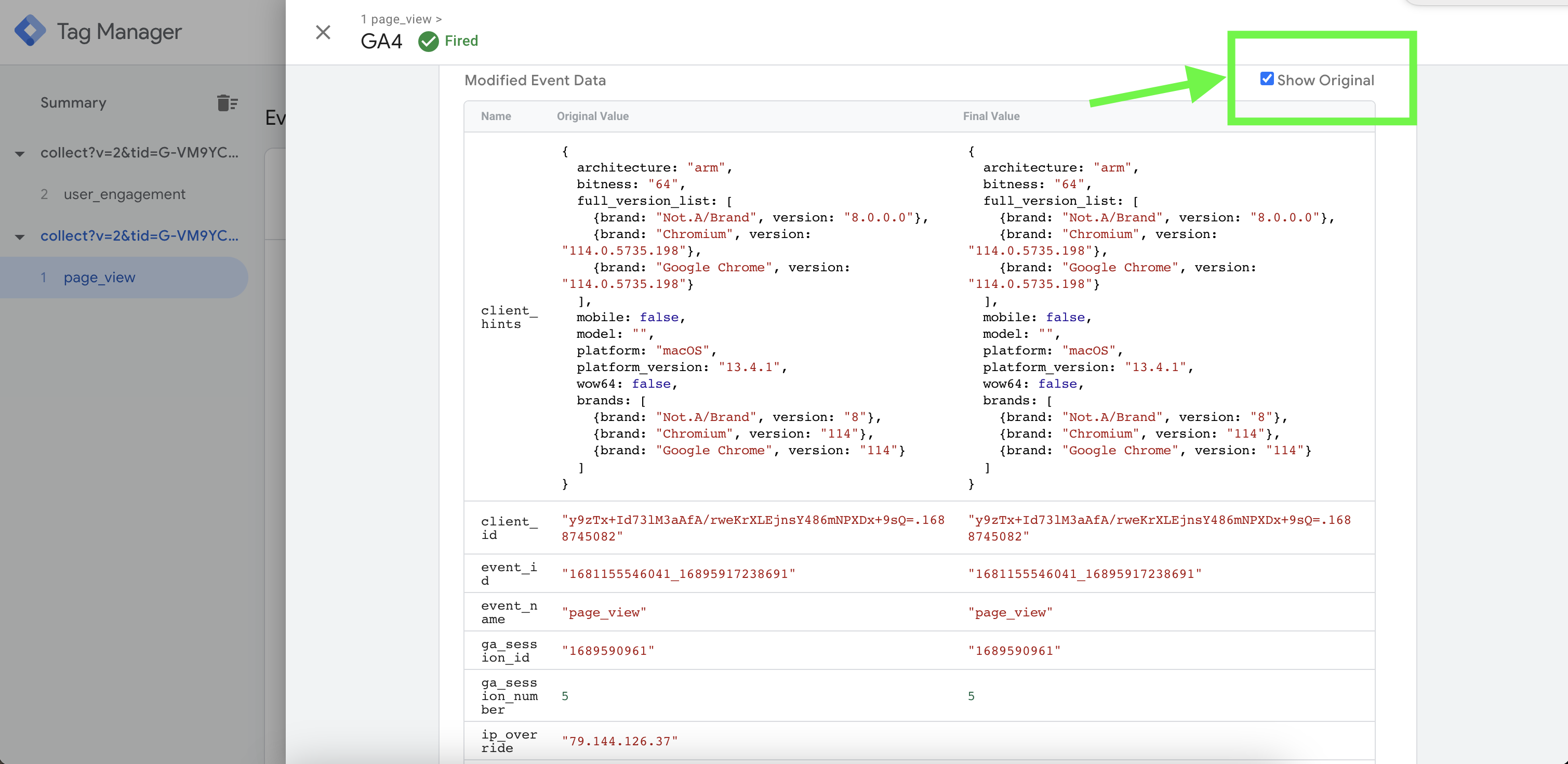Click the client_id row name

(x=510, y=528)
